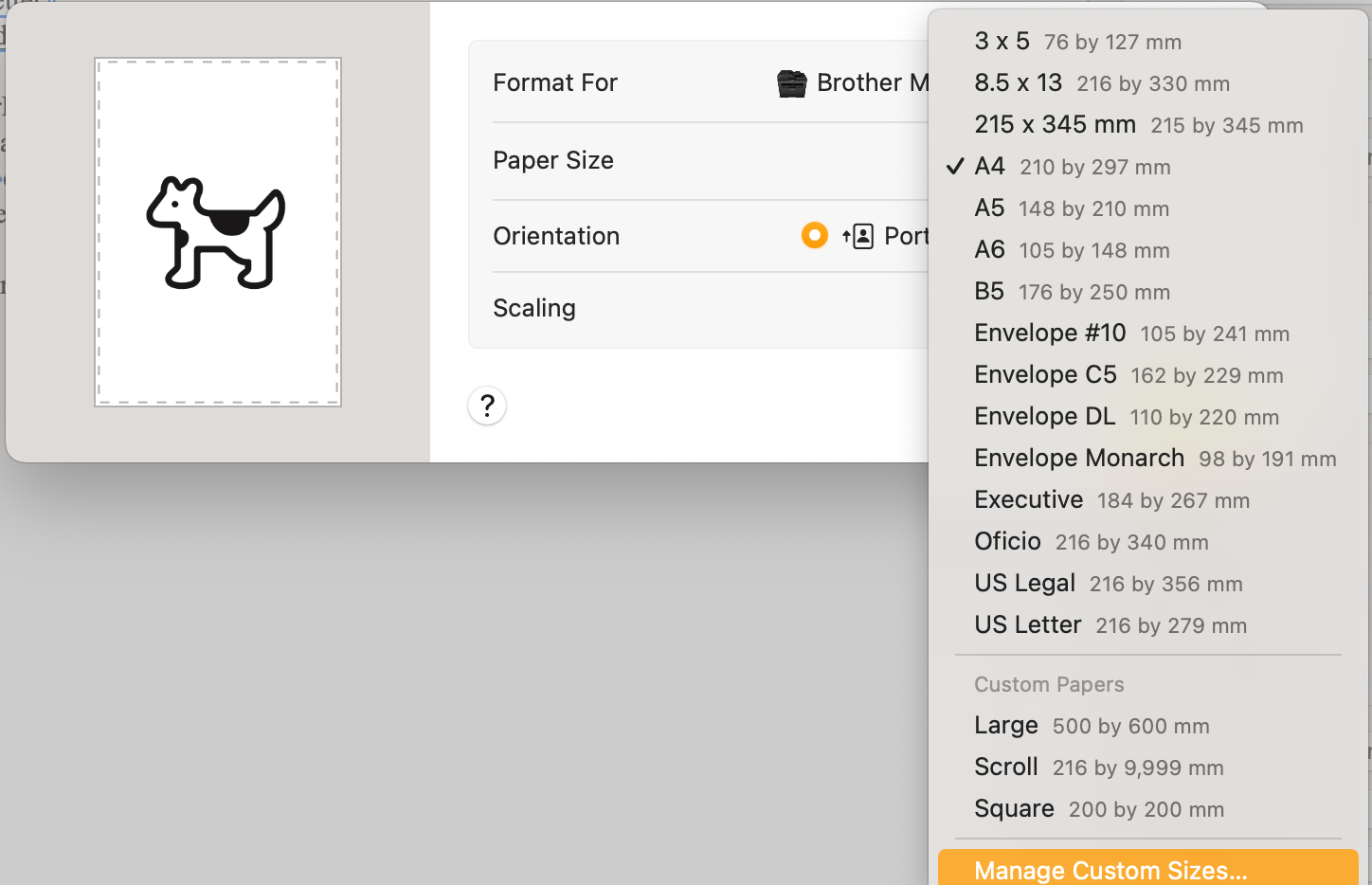Select 8.5 x 13 paper size
1372x885 pixels.
[1148, 83]
